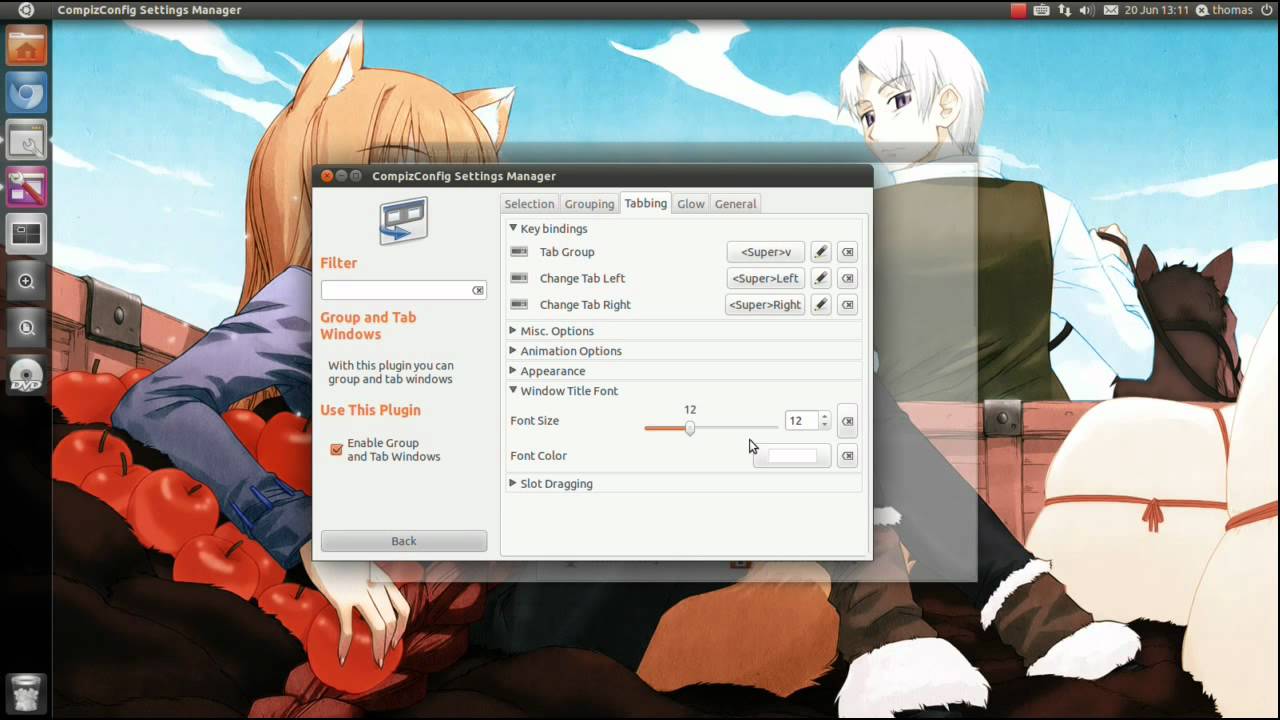Open the wrench settings app in launcher
This screenshot has width=1280, height=720.
pyautogui.click(x=26, y=142)
